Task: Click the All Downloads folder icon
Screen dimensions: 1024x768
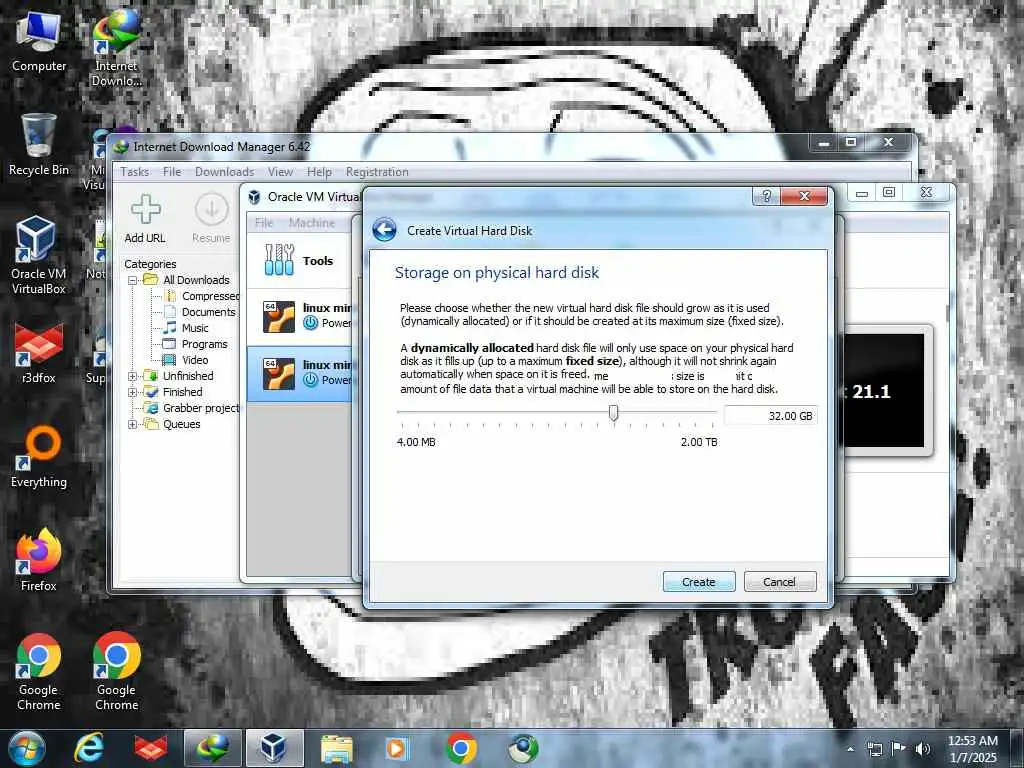Action: 151,280
